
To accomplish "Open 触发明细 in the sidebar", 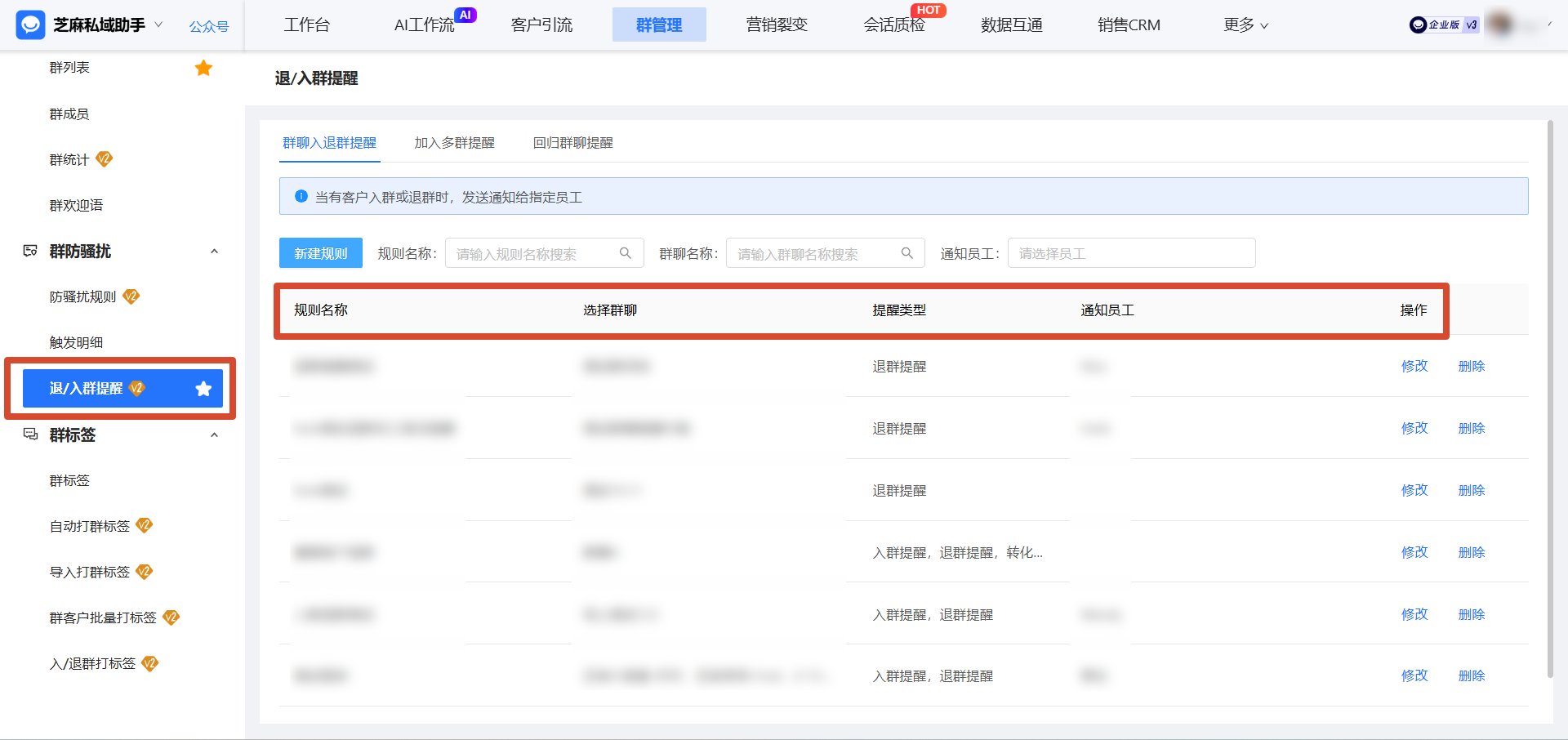I will [x=76, y=342].
